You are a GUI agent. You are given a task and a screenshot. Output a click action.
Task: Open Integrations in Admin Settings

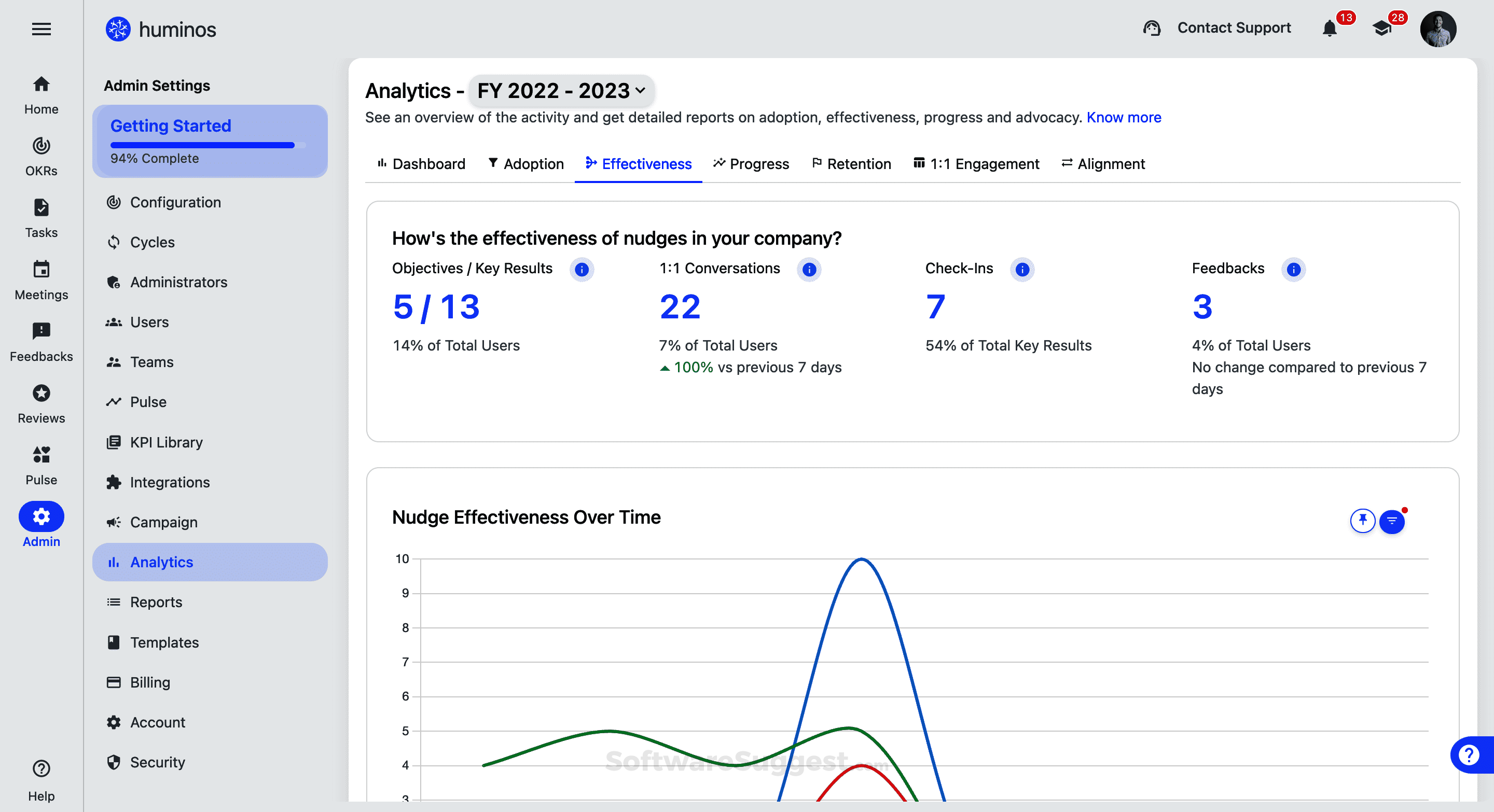pyautogui.click(x=169, y=482)
